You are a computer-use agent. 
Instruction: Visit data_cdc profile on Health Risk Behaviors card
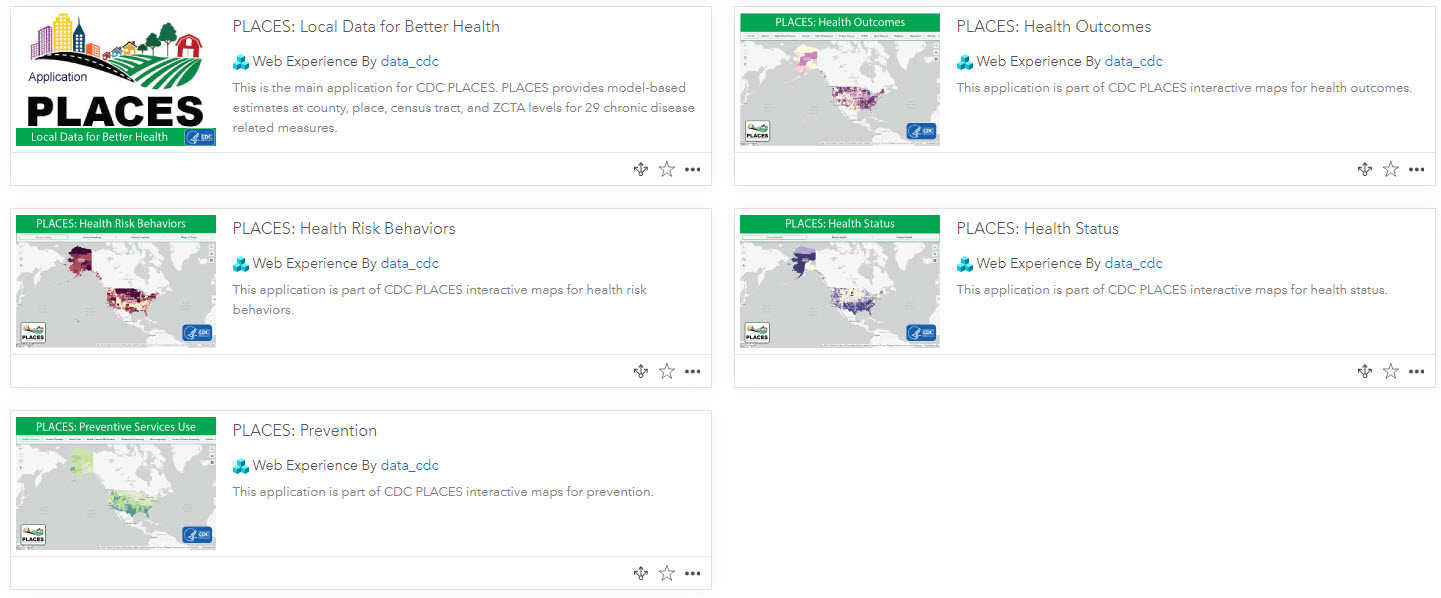(x=410, y=263)
